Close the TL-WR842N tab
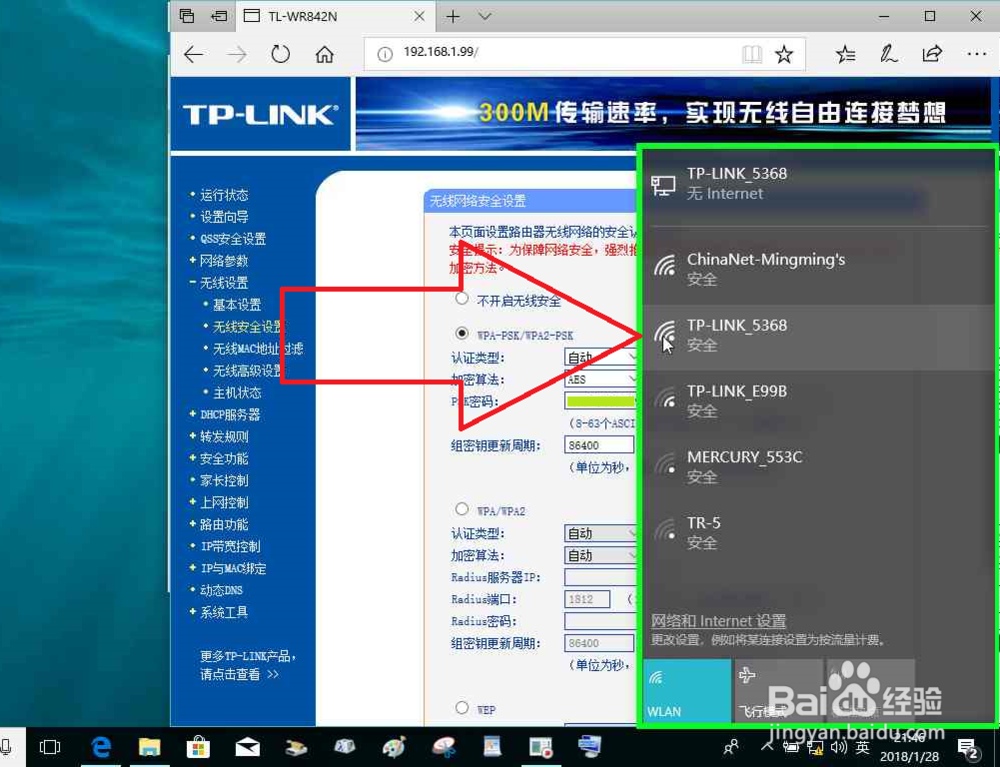The height and width of the screenshot is (767, 1000). pyautogui.click(x=419, y=17)
